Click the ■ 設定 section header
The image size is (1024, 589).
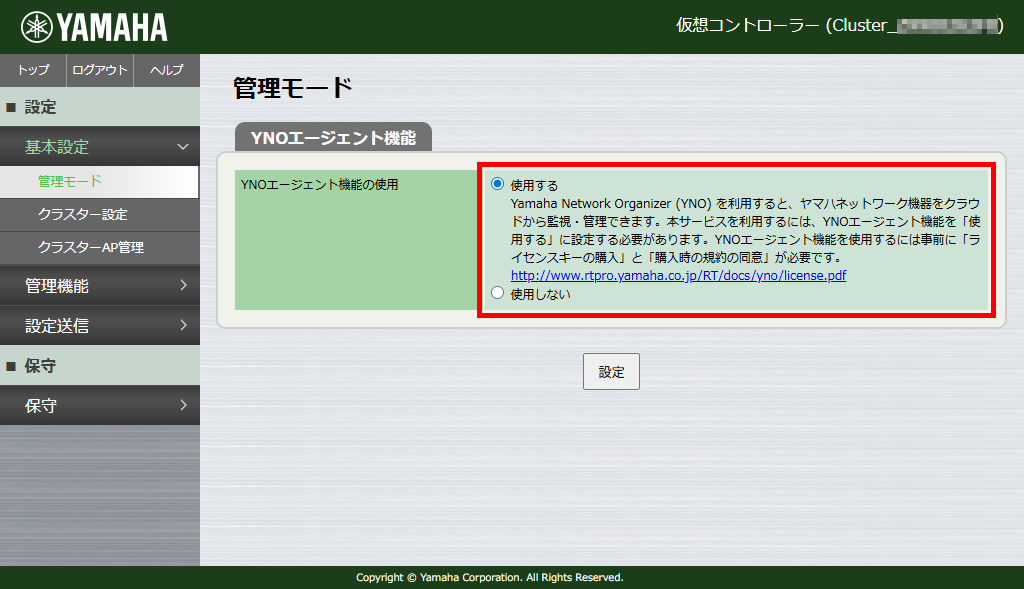pos(100,106)
